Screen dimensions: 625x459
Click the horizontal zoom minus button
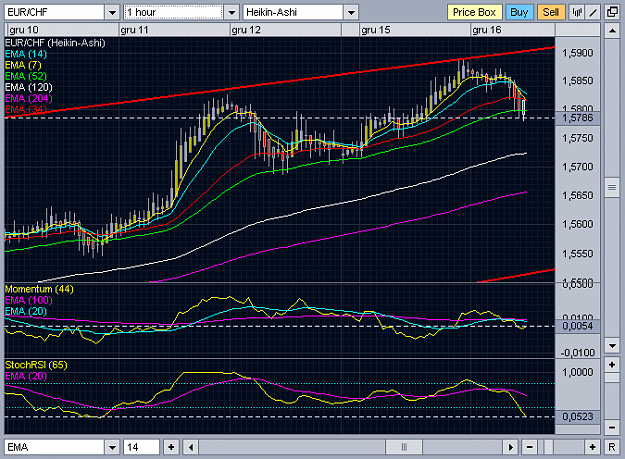(529, 447)
